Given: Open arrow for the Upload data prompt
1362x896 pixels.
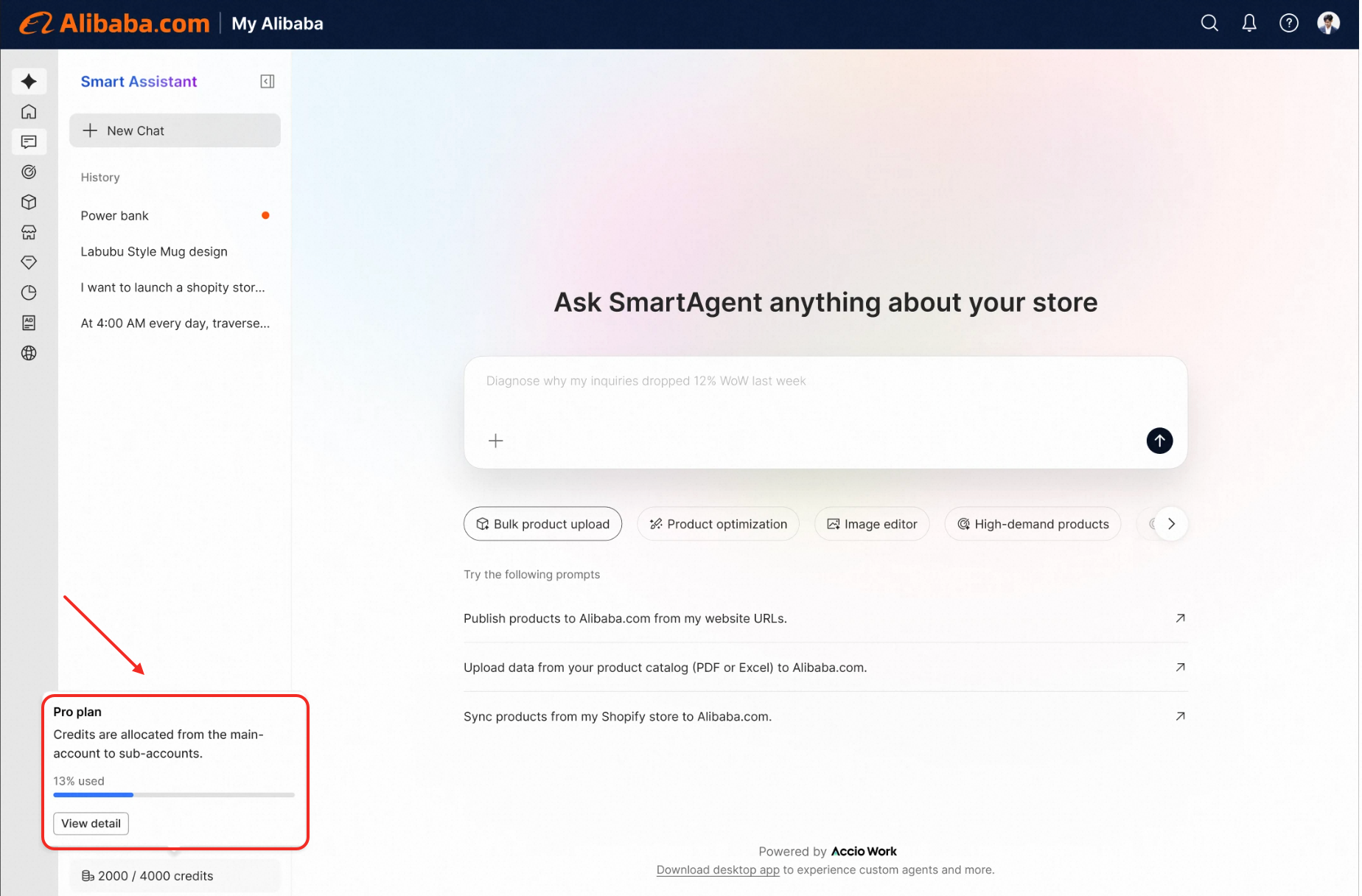Looking at the screenshot, I should pos(1180,667).
